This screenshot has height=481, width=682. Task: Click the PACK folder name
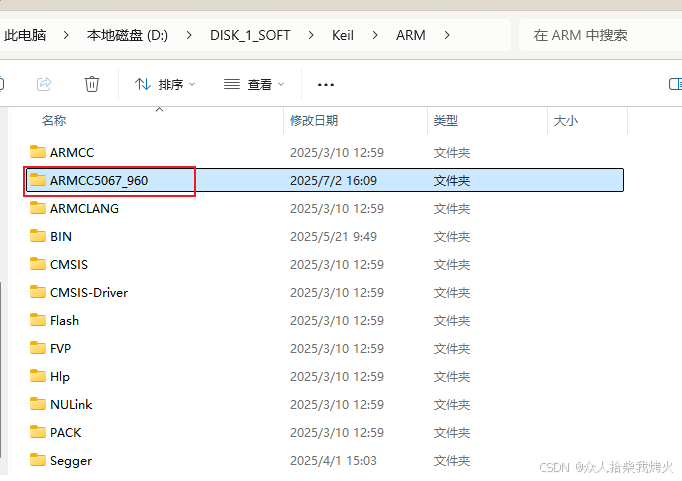coord(66,432)
